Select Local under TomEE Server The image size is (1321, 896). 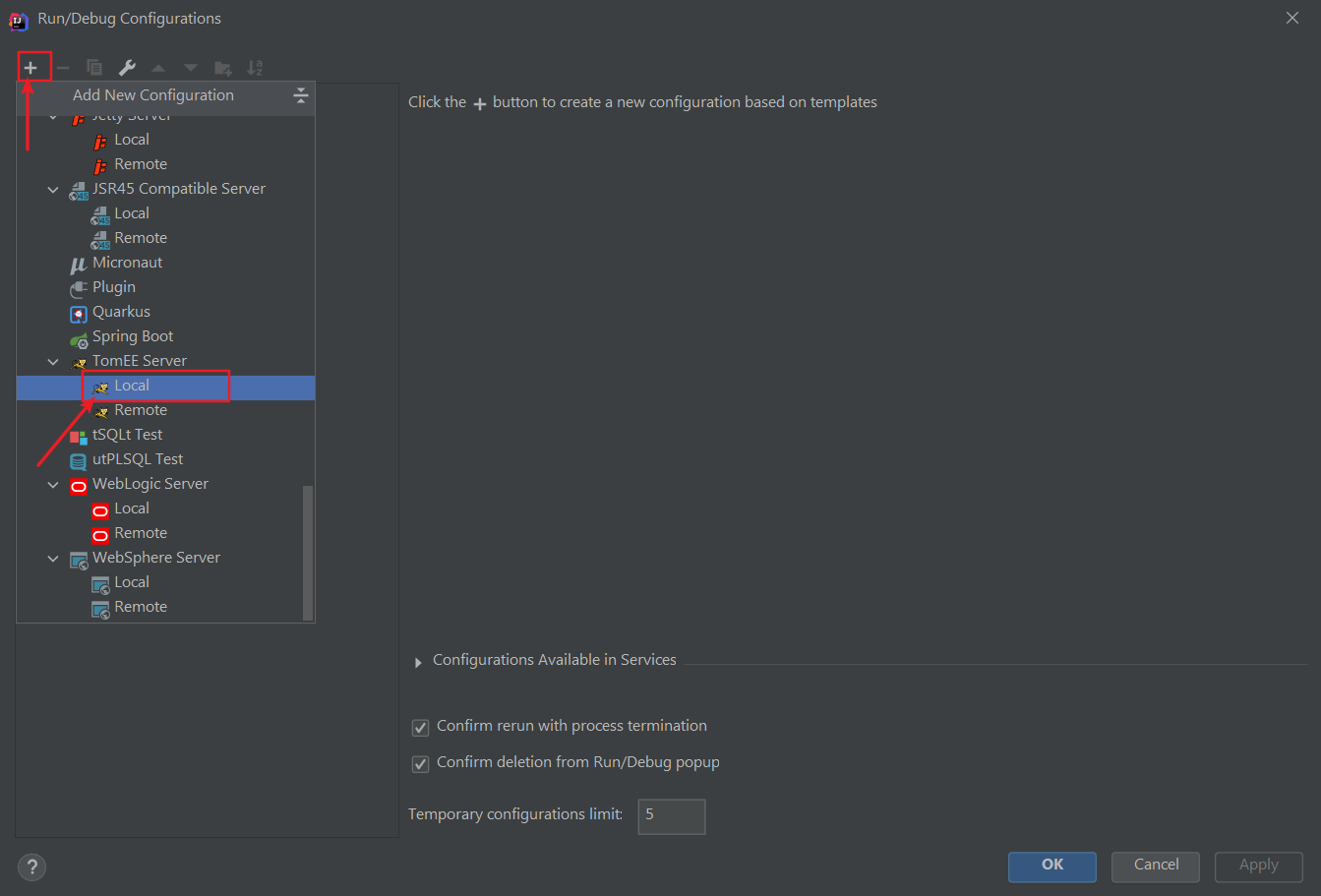[x=165, y=386]
